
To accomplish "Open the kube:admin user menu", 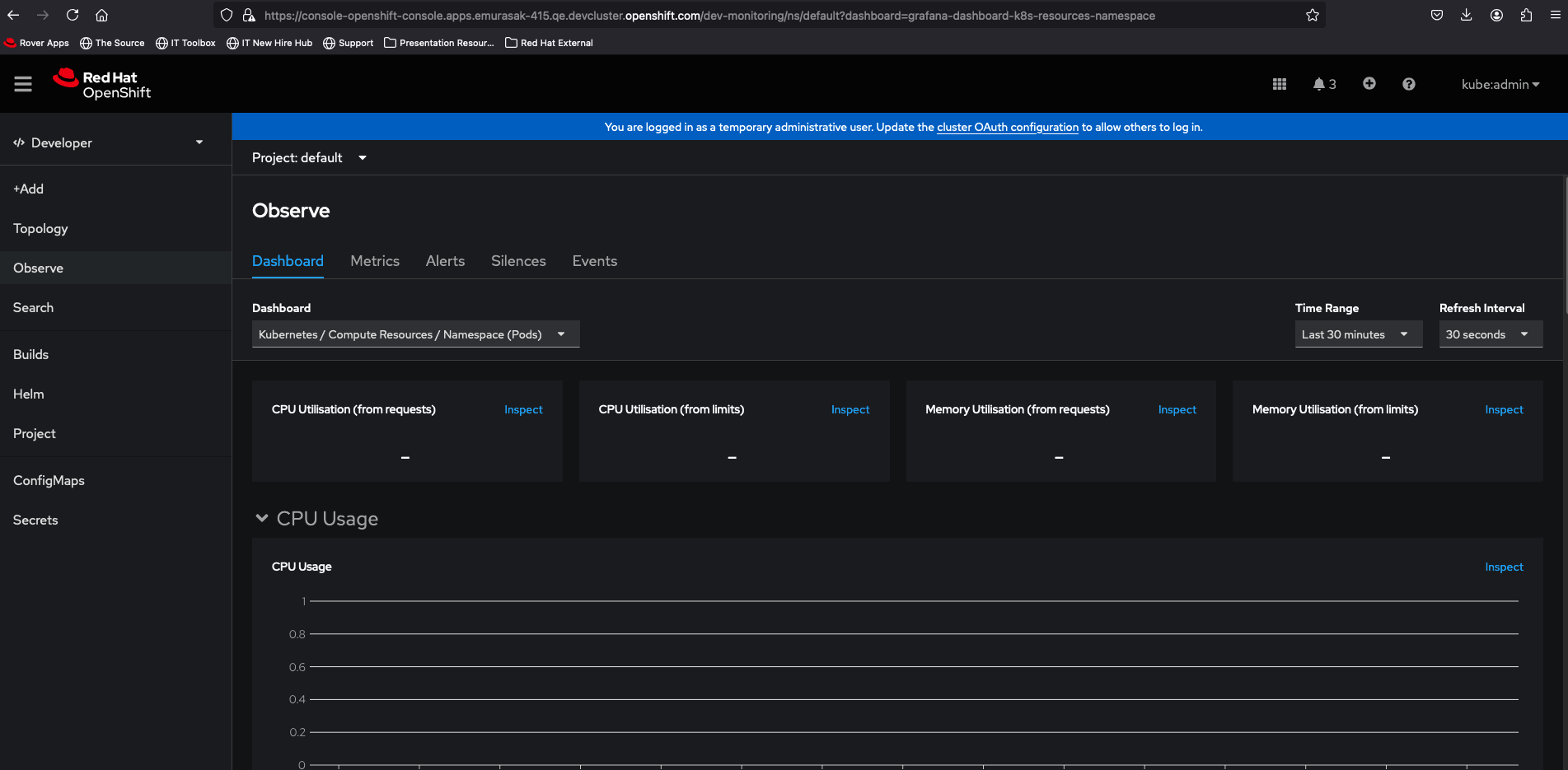I will (1500, 84).
